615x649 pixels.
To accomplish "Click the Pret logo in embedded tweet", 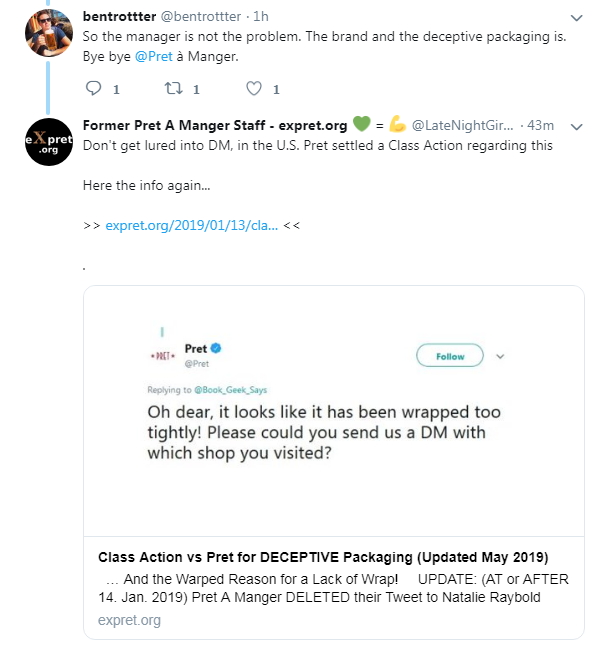I will tap(162, 355).
